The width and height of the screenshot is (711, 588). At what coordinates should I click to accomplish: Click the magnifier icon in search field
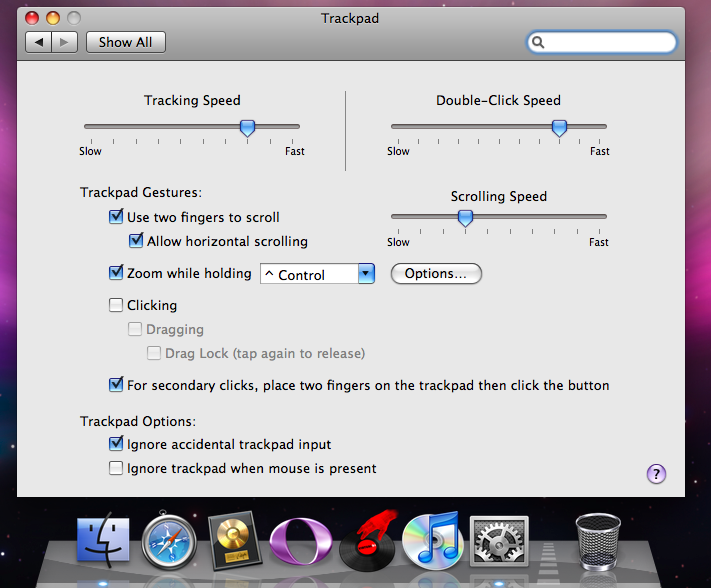[538, 42]
